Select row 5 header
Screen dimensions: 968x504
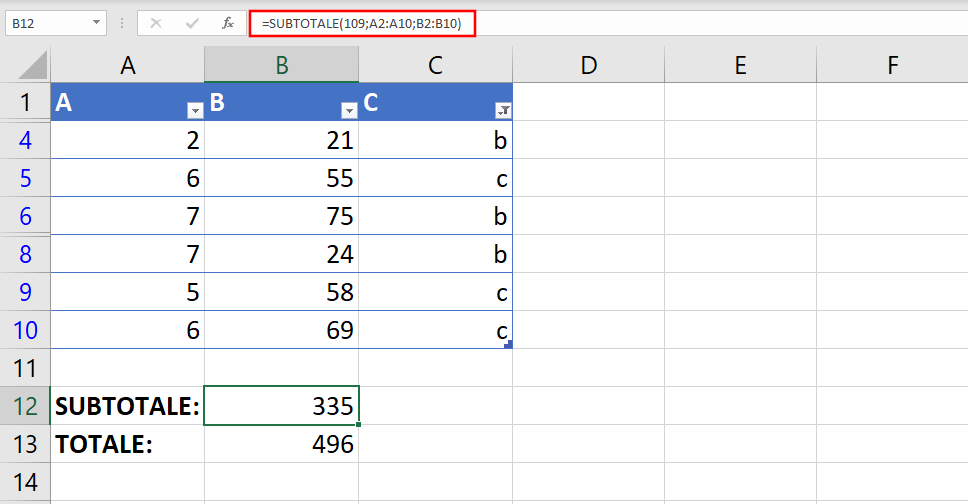[25, 178]
